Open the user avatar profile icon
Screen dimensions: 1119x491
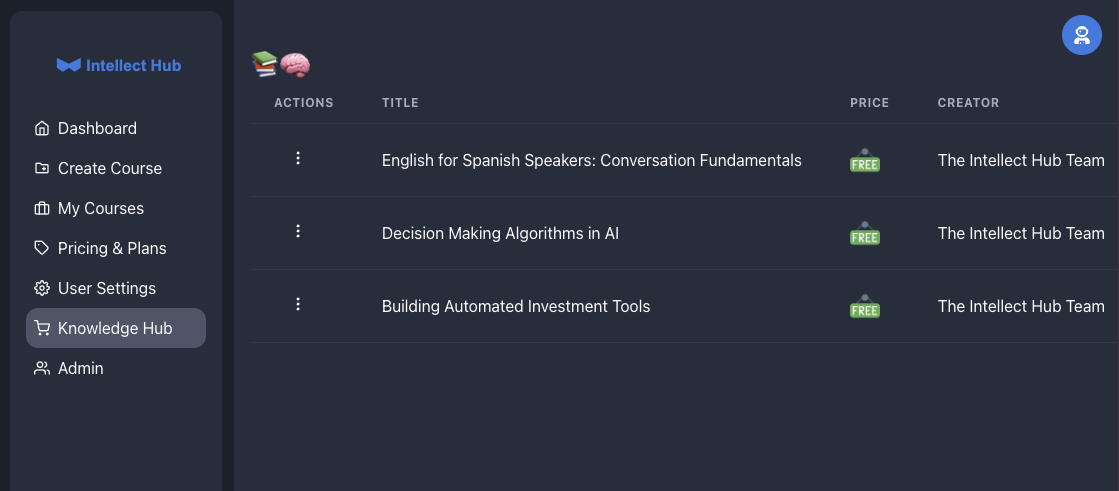pos(1081,36)
